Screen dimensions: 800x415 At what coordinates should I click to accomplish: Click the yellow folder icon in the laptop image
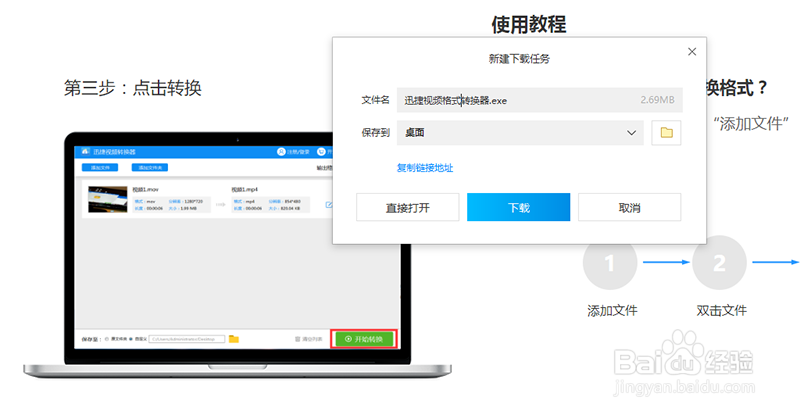click(234, 339)
